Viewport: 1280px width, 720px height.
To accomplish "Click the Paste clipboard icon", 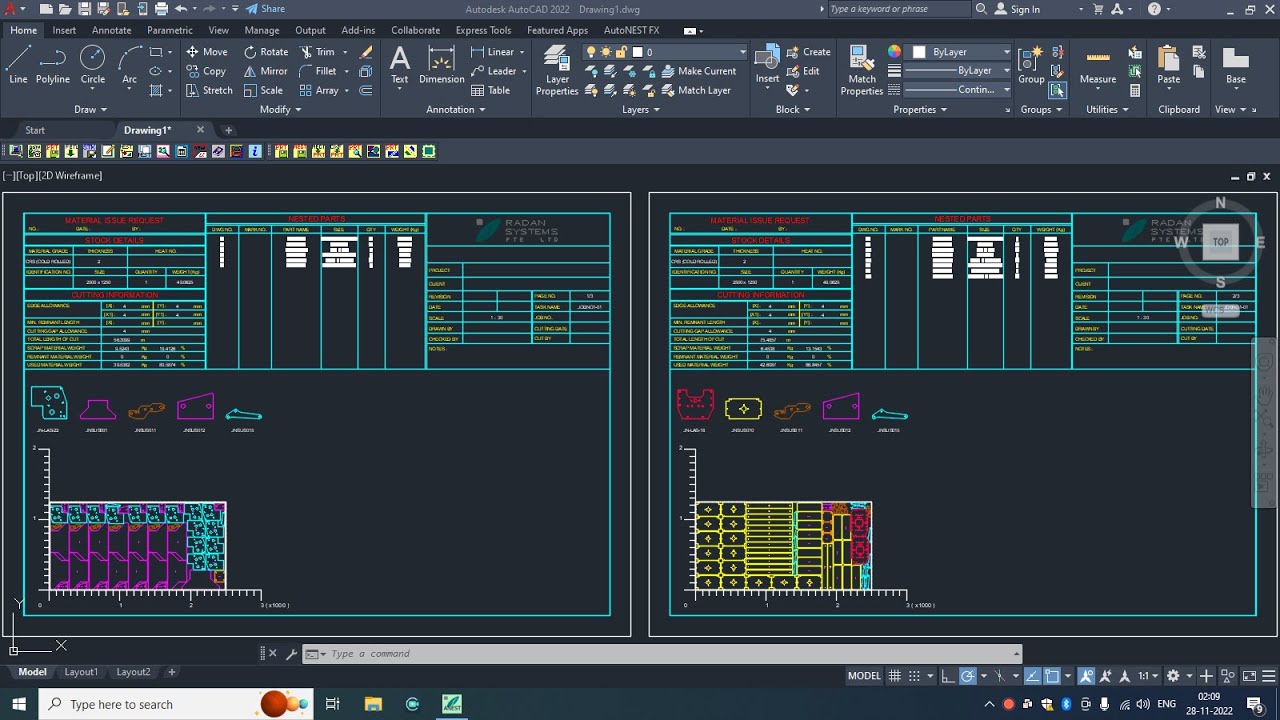I will click(x=1168, y=65).
